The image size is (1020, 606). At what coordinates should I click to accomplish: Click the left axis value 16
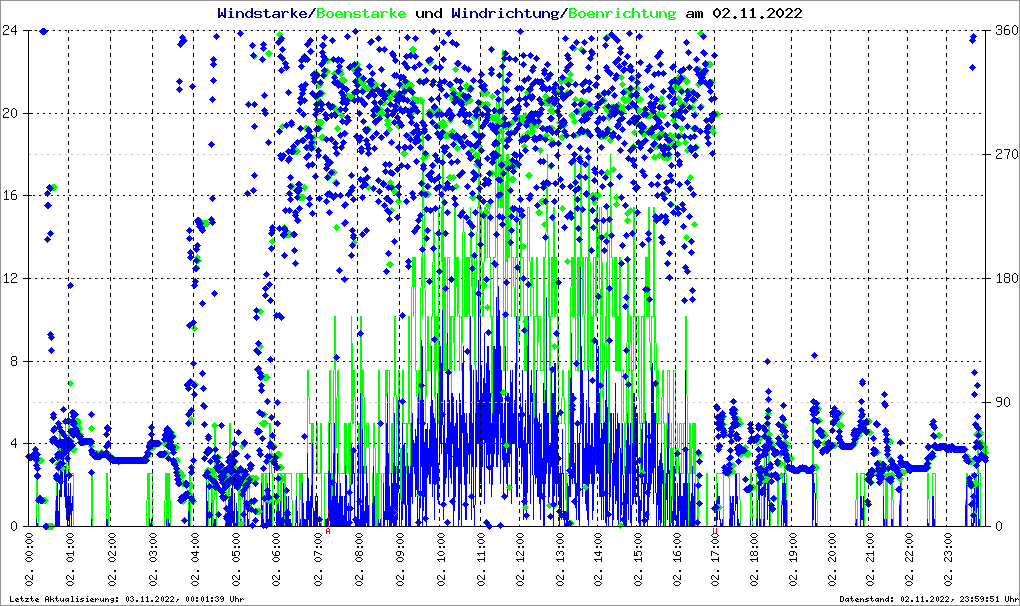click(10, 196)
